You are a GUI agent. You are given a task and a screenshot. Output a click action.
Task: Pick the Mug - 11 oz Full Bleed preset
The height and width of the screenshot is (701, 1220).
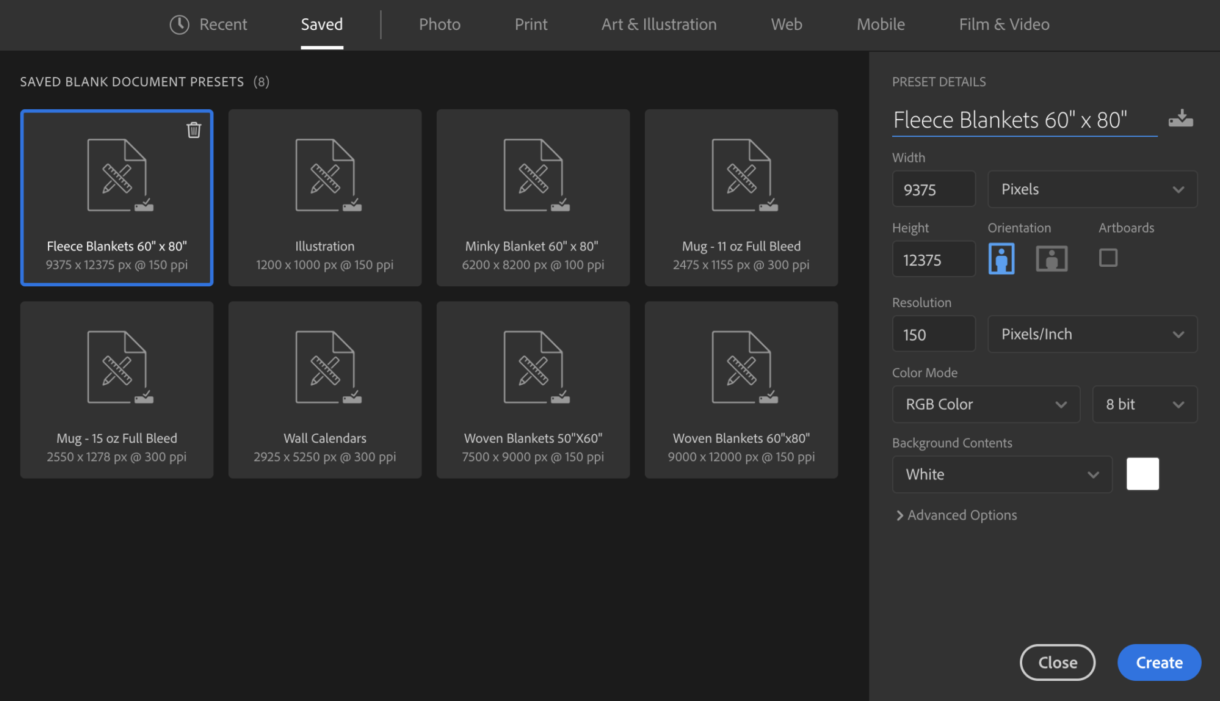click(x=741, y=198)
